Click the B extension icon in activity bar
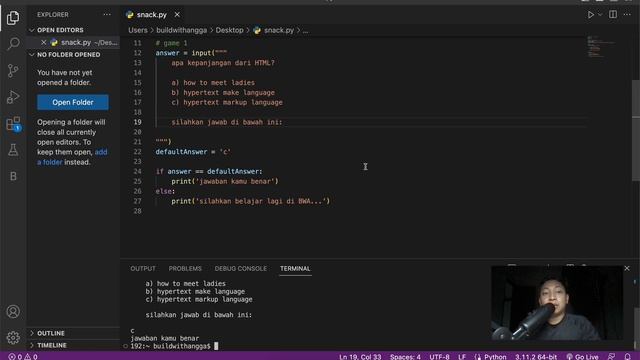 [x=13, y=176]
